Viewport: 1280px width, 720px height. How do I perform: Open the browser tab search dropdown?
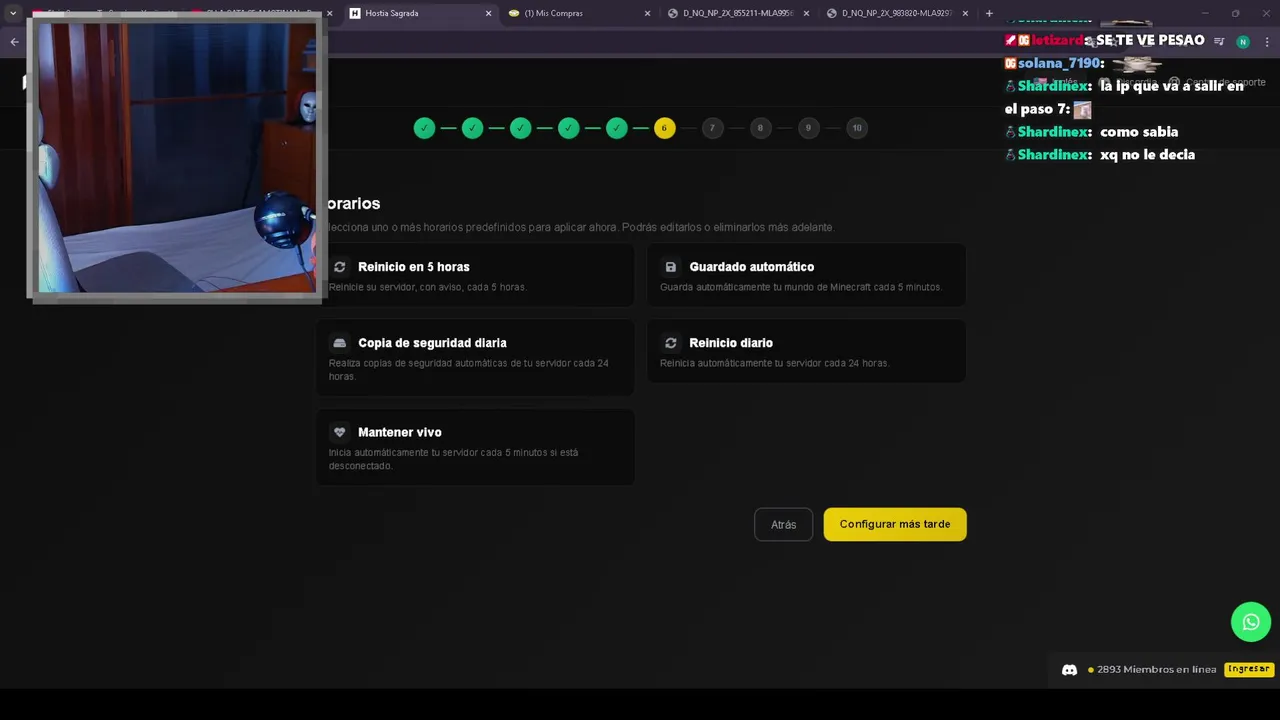click(x=13, y=13)
